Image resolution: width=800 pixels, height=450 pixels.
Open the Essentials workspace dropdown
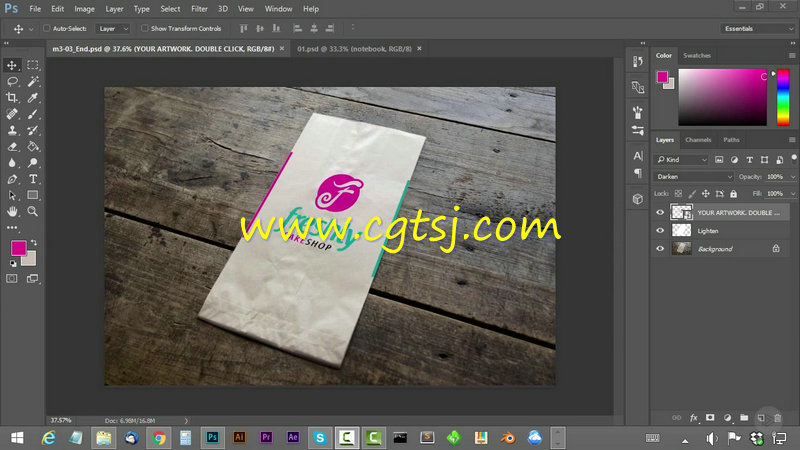[758, 29]
